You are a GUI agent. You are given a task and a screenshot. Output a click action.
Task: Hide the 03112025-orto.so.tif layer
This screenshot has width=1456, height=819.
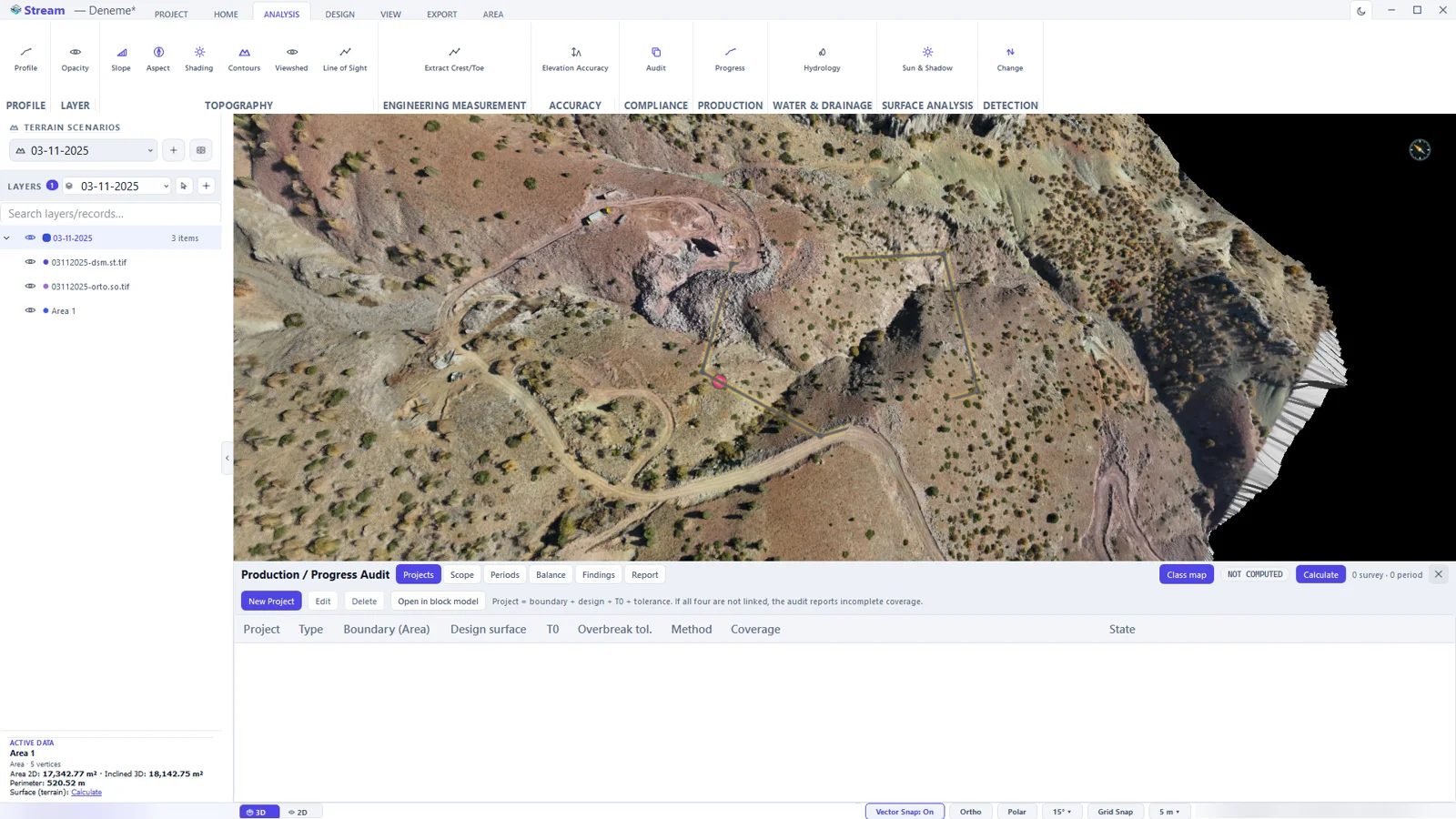[30, 286]
